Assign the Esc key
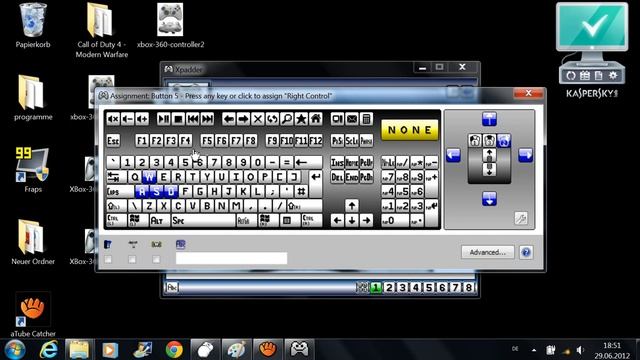Screen dimensions: 640x360 coord(113,141)
